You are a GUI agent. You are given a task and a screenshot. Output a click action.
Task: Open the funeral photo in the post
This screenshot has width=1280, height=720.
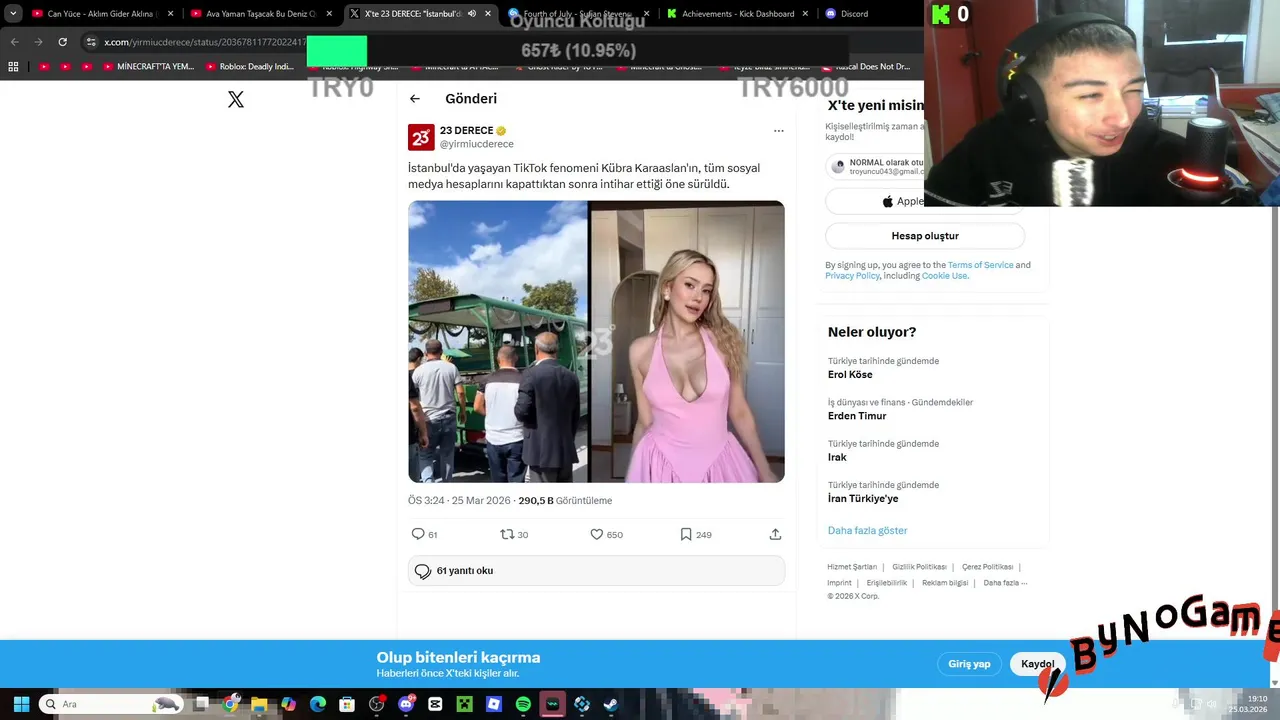coord(497,342)
